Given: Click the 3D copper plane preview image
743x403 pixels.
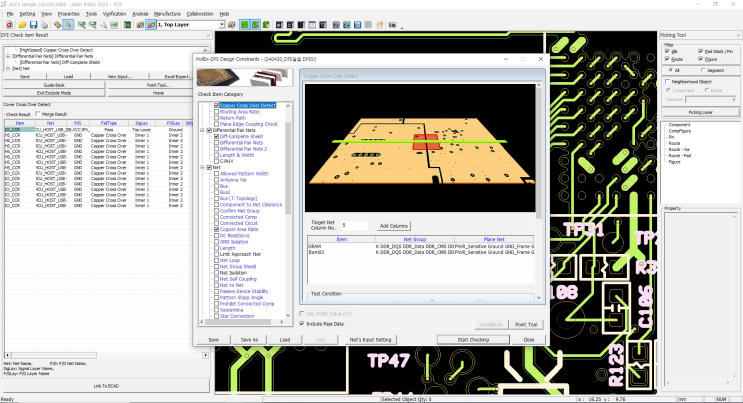Looking at the screenshot, I should tap(420, 148).
